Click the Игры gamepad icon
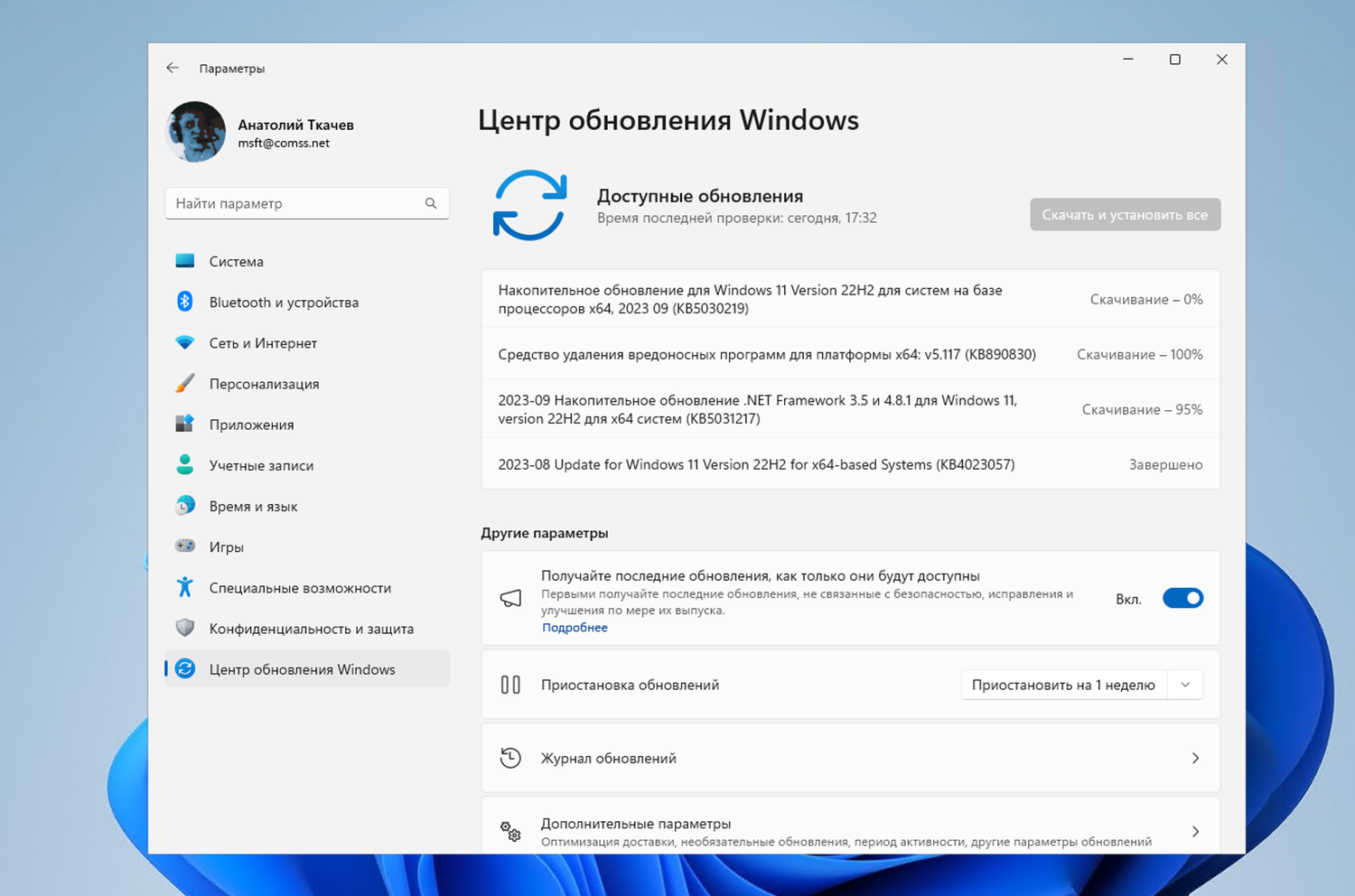This screenshot has width=1355, height=896. (x=185, y=546)
